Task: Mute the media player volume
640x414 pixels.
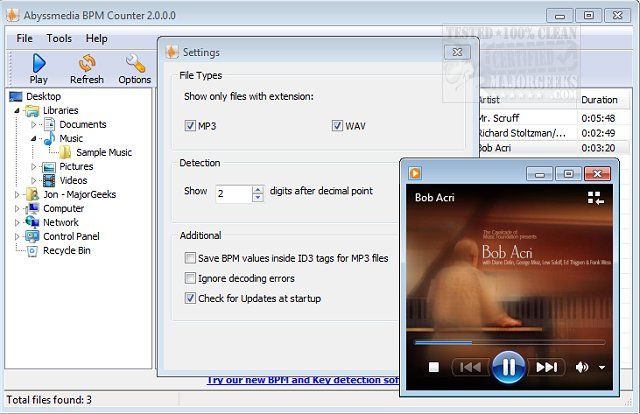Action: point(581,367)
